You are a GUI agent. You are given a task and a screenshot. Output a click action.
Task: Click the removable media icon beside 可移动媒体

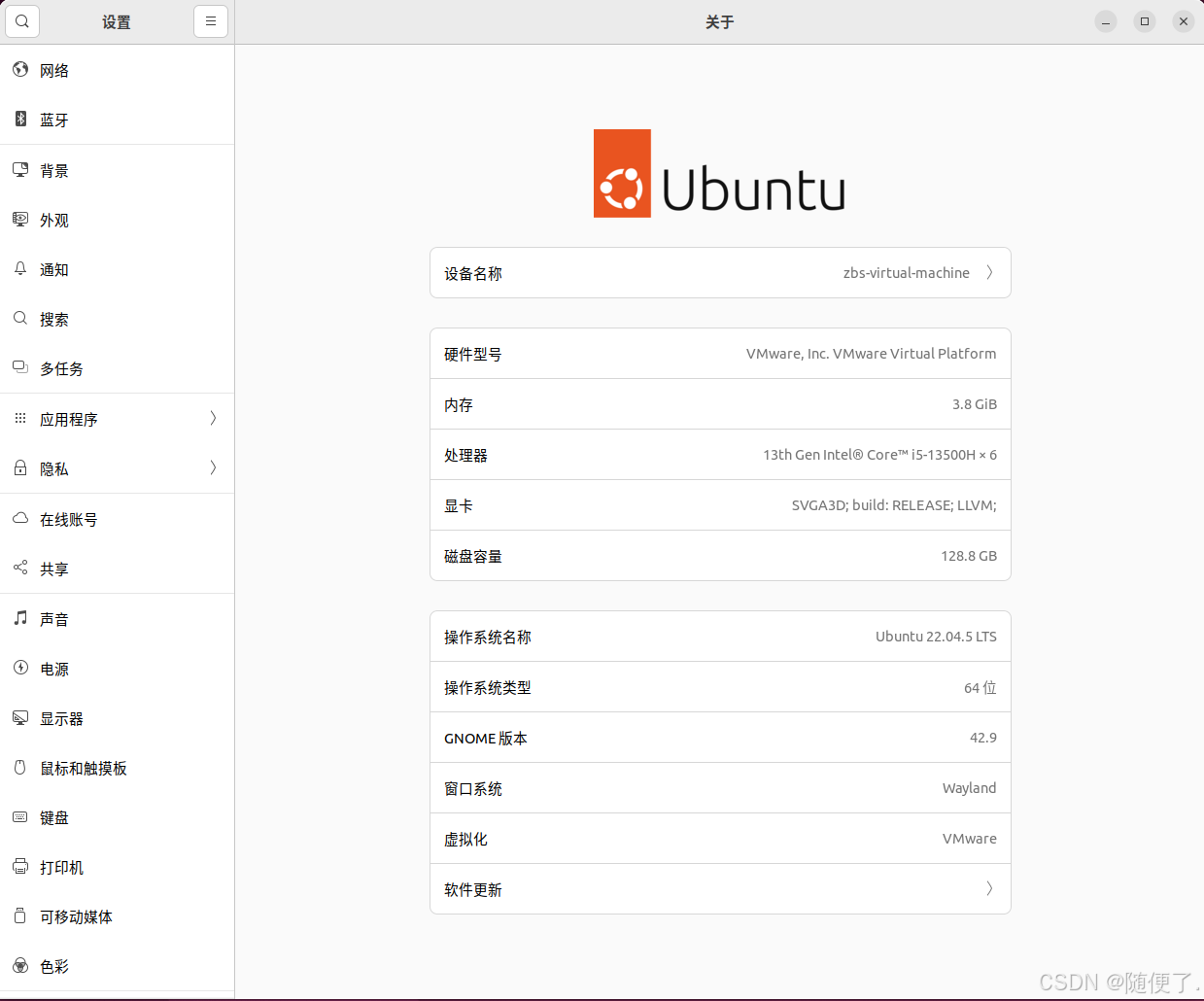pyautogui.click(x=20, y=915)
